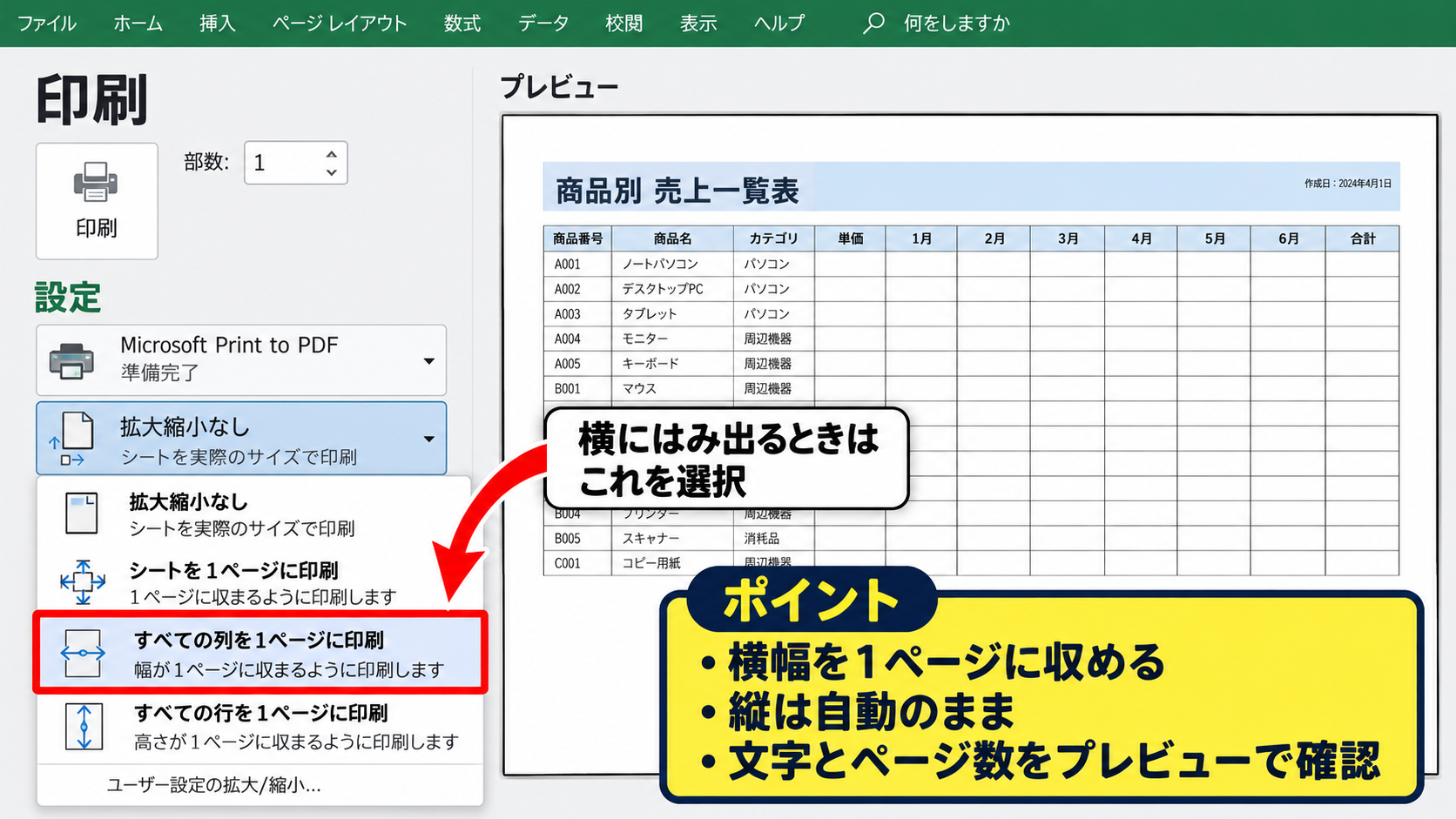This screenshot has height=819, width=1456.
Task: Open the 数式 ribbon tab
Action: click(462, 23)
